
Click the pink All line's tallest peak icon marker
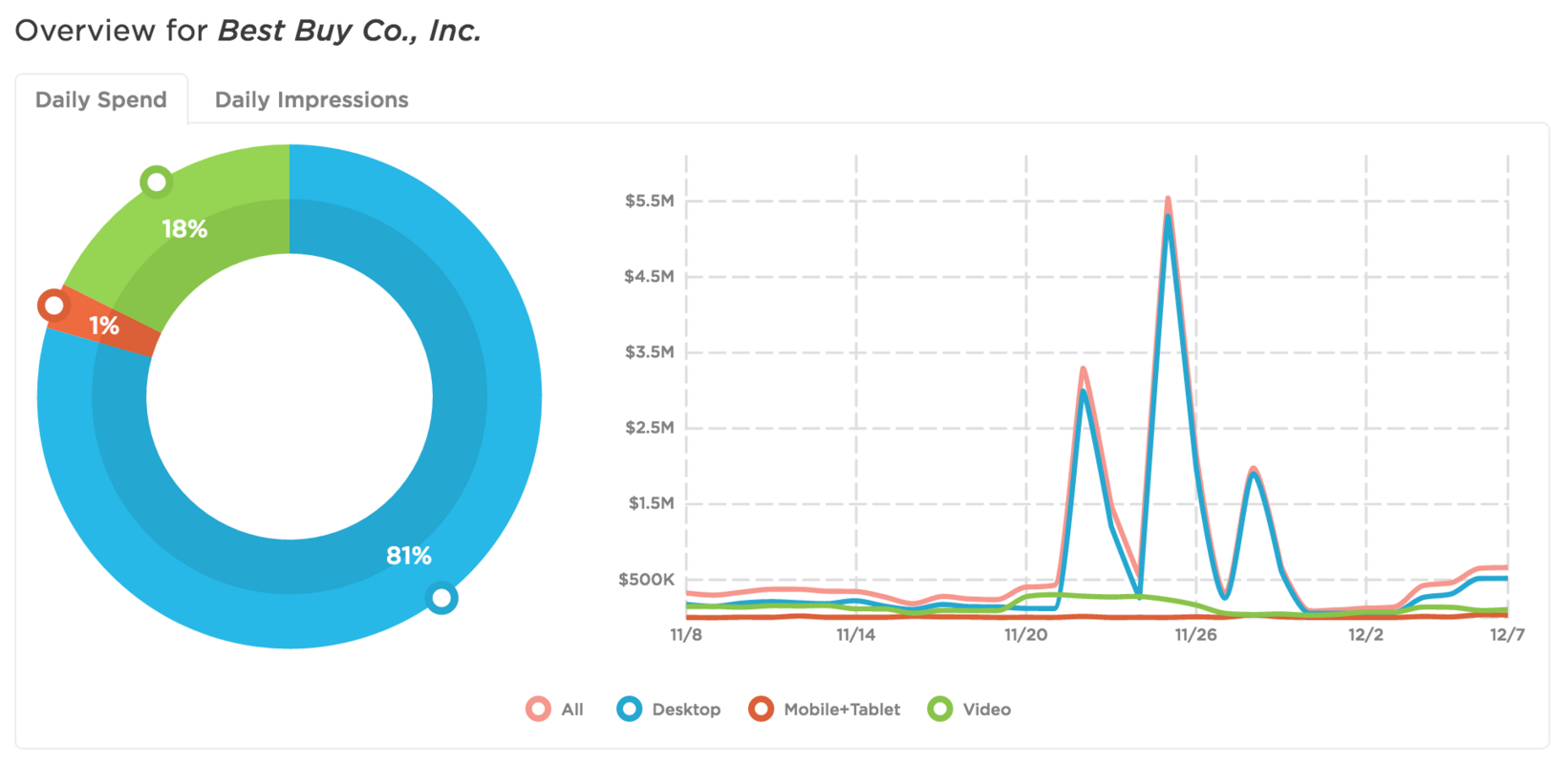click(1170, 199)
